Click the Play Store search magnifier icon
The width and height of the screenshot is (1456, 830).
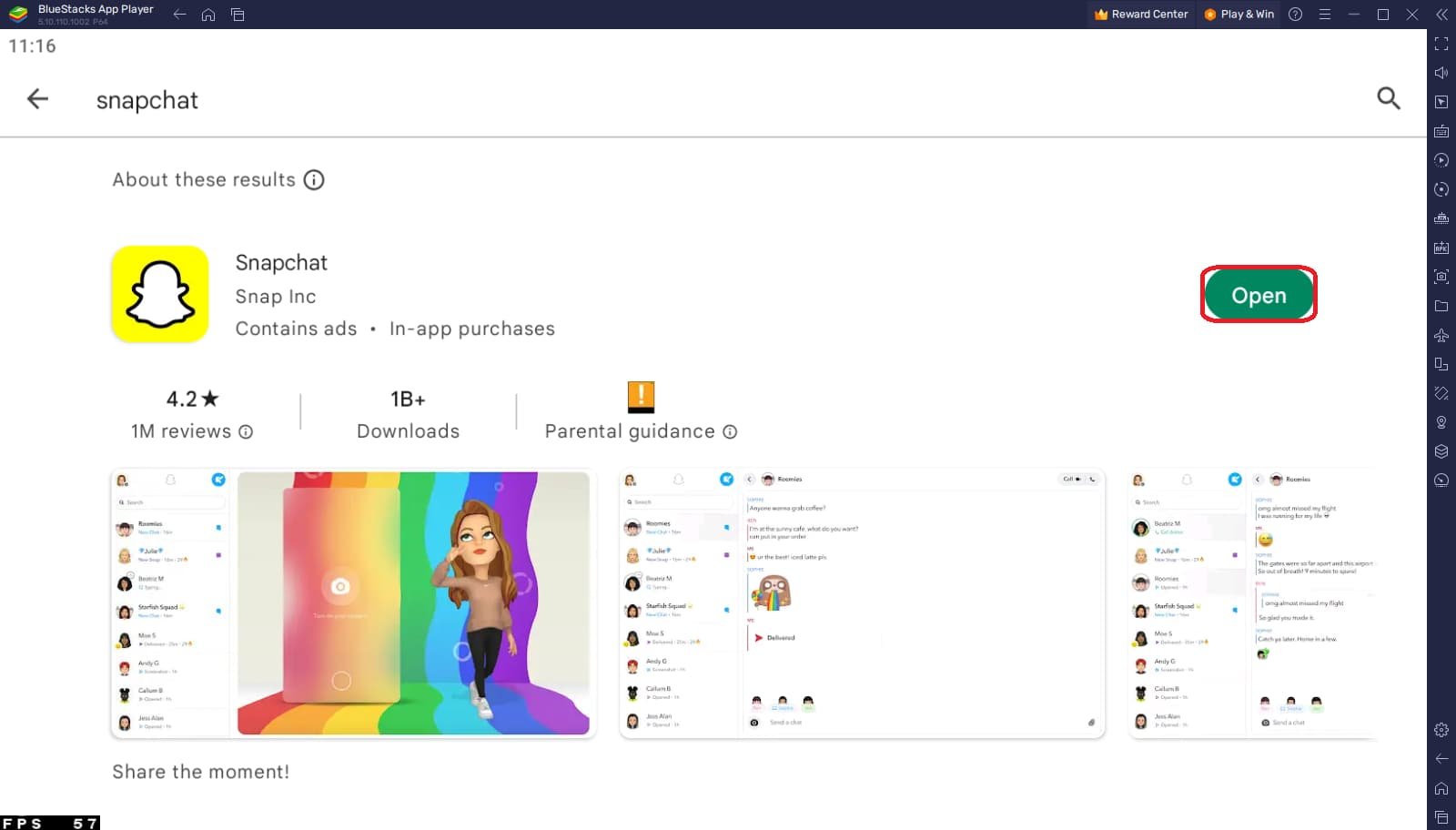point(1388,98)
